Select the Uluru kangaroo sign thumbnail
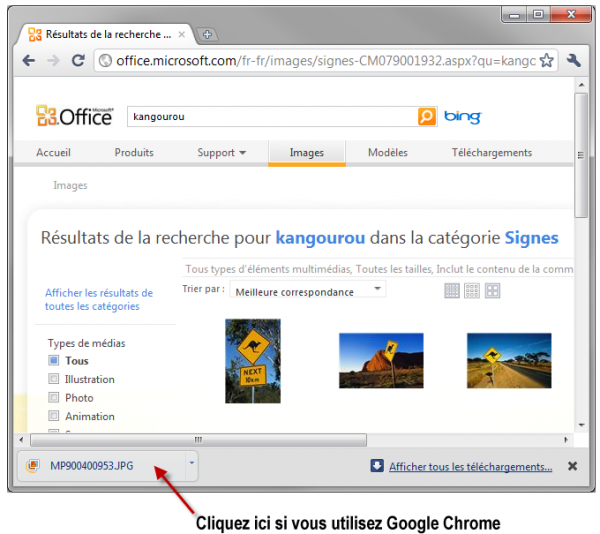The image size is (600, 534). [x=381, y=361]
